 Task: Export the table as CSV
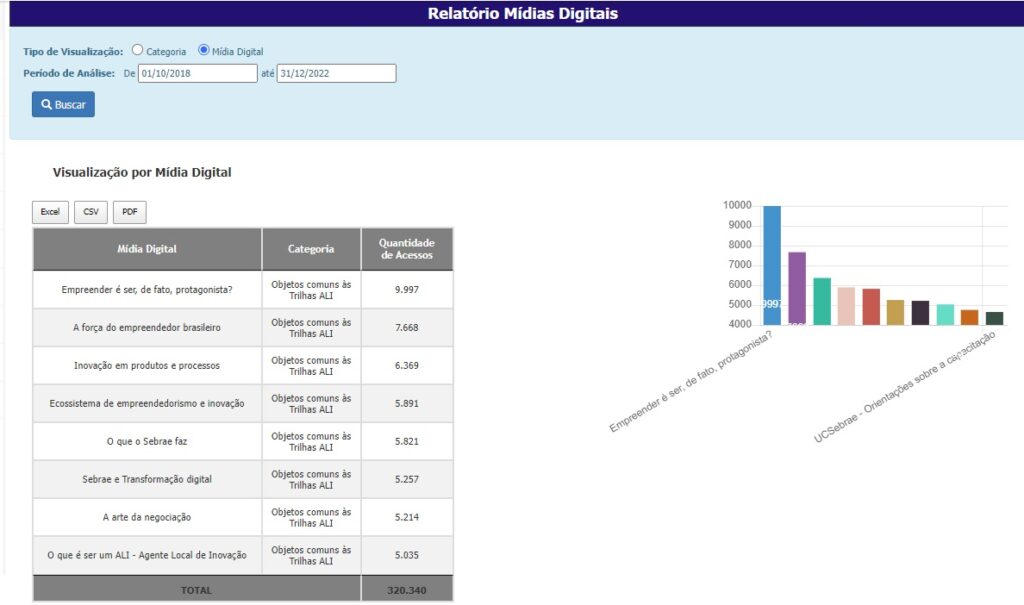click(x=91, y=212)
